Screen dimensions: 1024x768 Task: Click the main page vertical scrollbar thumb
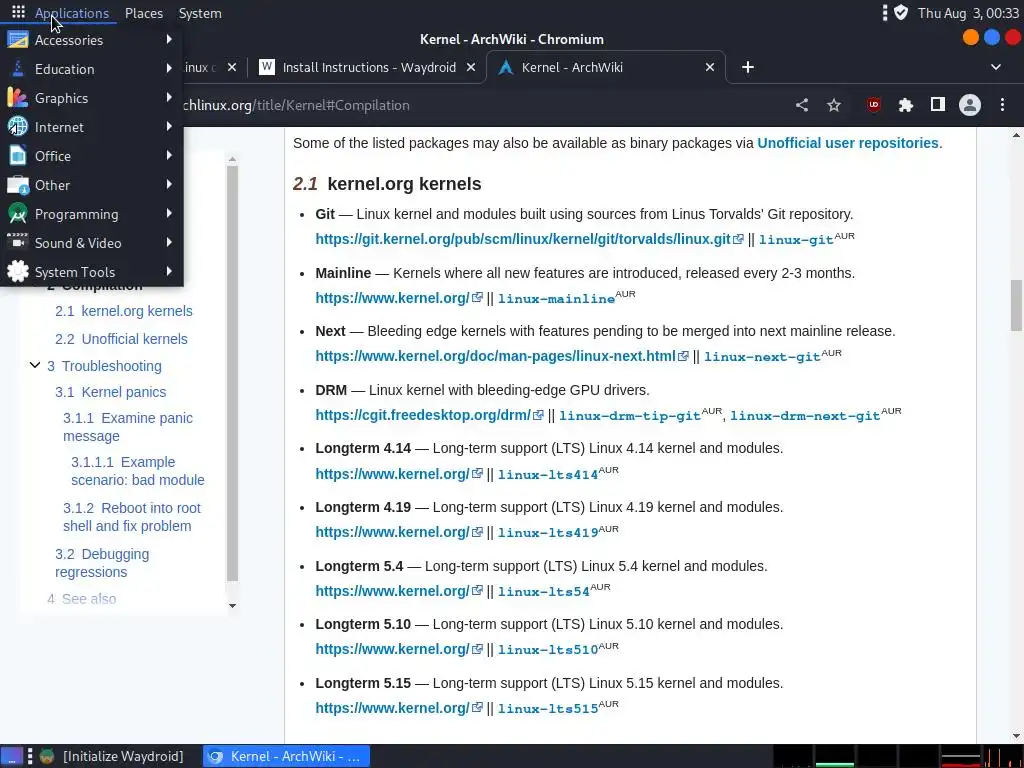point(1016,305)
